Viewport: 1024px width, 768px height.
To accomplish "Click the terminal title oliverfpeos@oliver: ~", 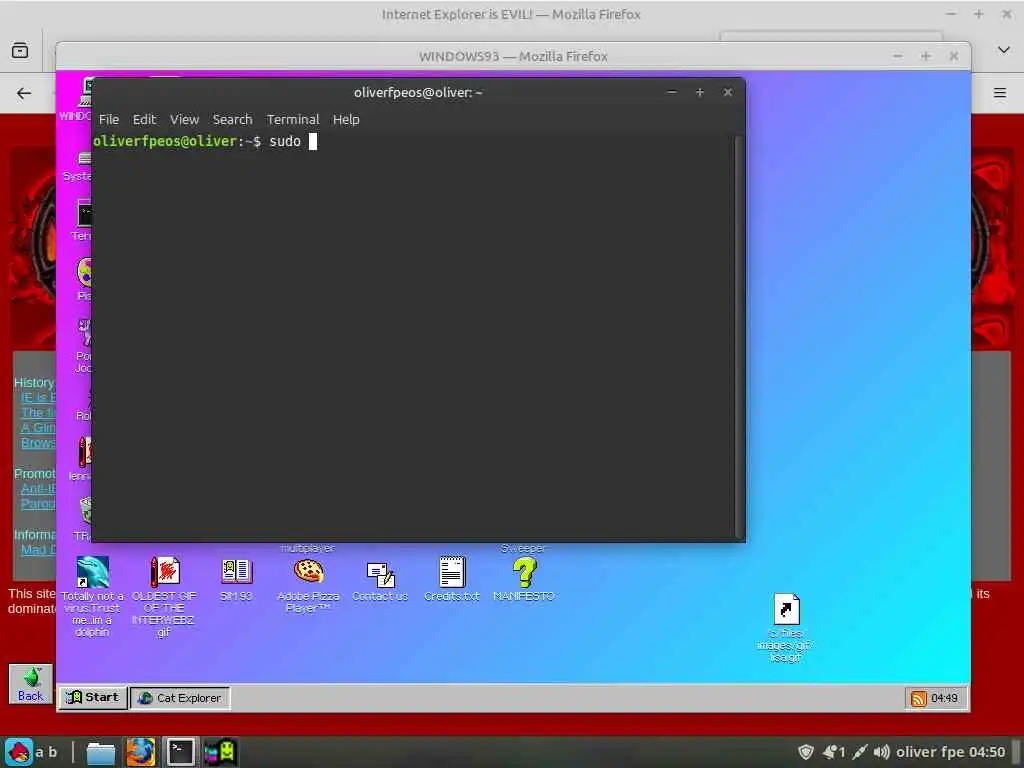I will coord(418,93).
